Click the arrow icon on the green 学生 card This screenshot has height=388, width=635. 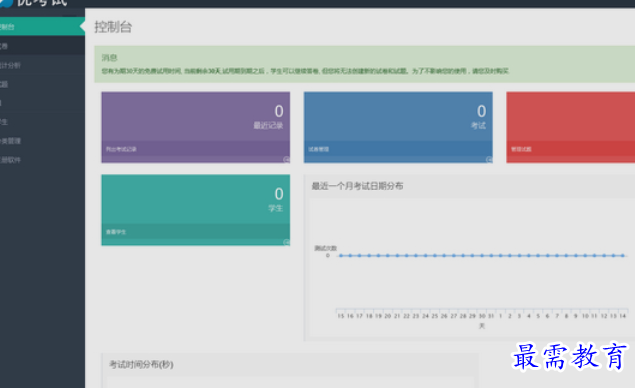(286, 242)
